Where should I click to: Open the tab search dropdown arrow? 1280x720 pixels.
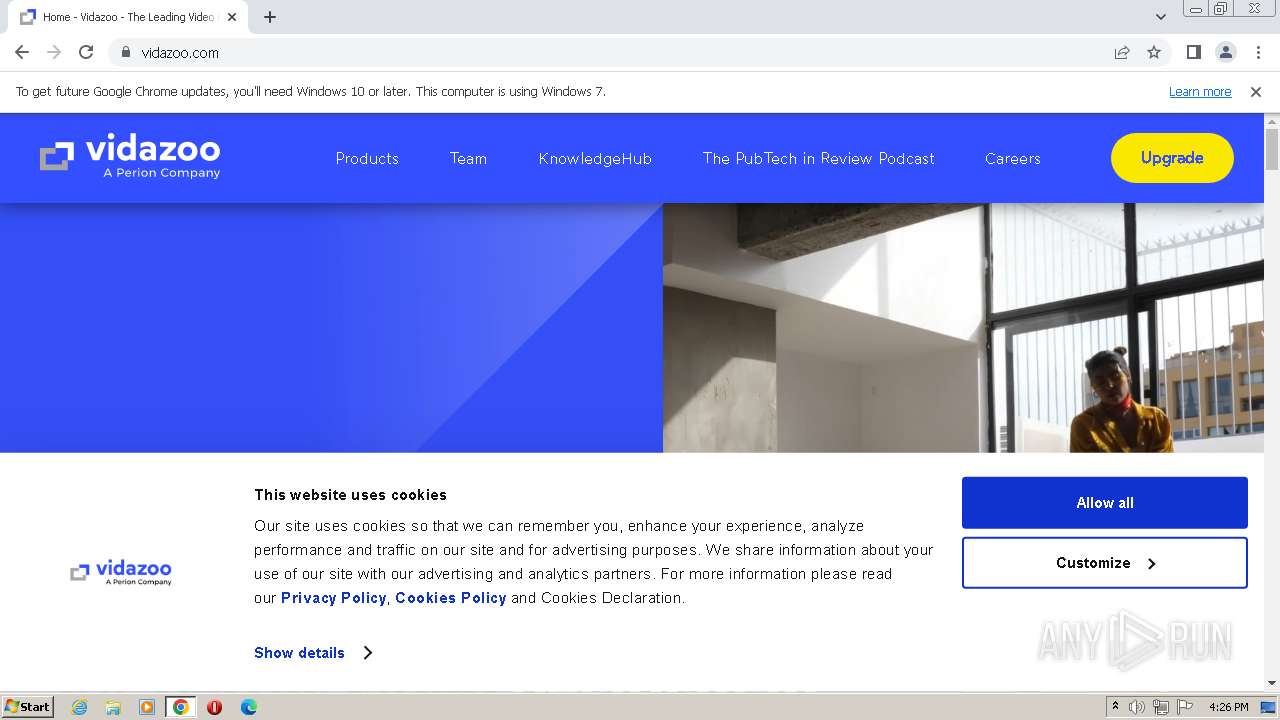point(1160,17)
